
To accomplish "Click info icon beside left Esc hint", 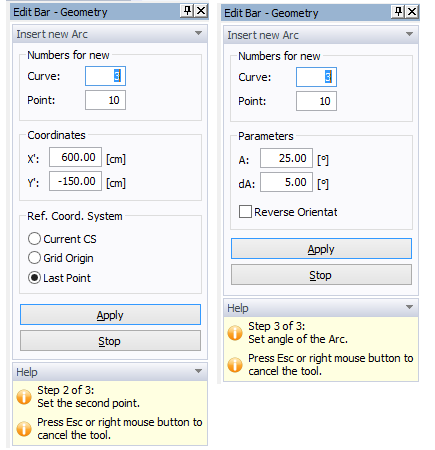I will pos(24,429).
